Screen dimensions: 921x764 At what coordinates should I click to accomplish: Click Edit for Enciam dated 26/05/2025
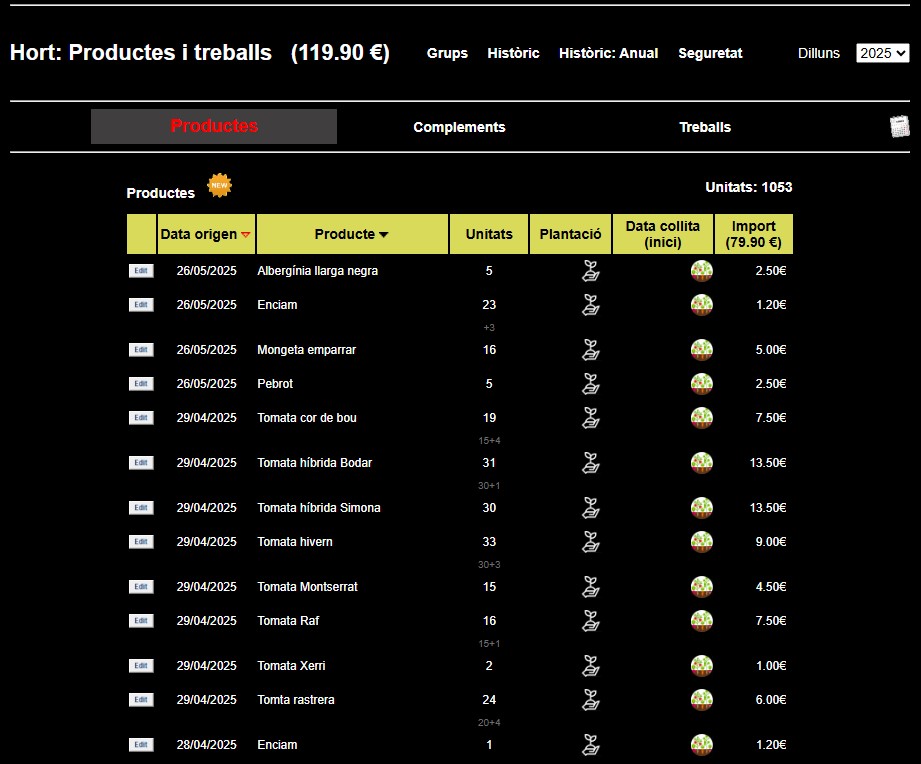coord(141,305)
